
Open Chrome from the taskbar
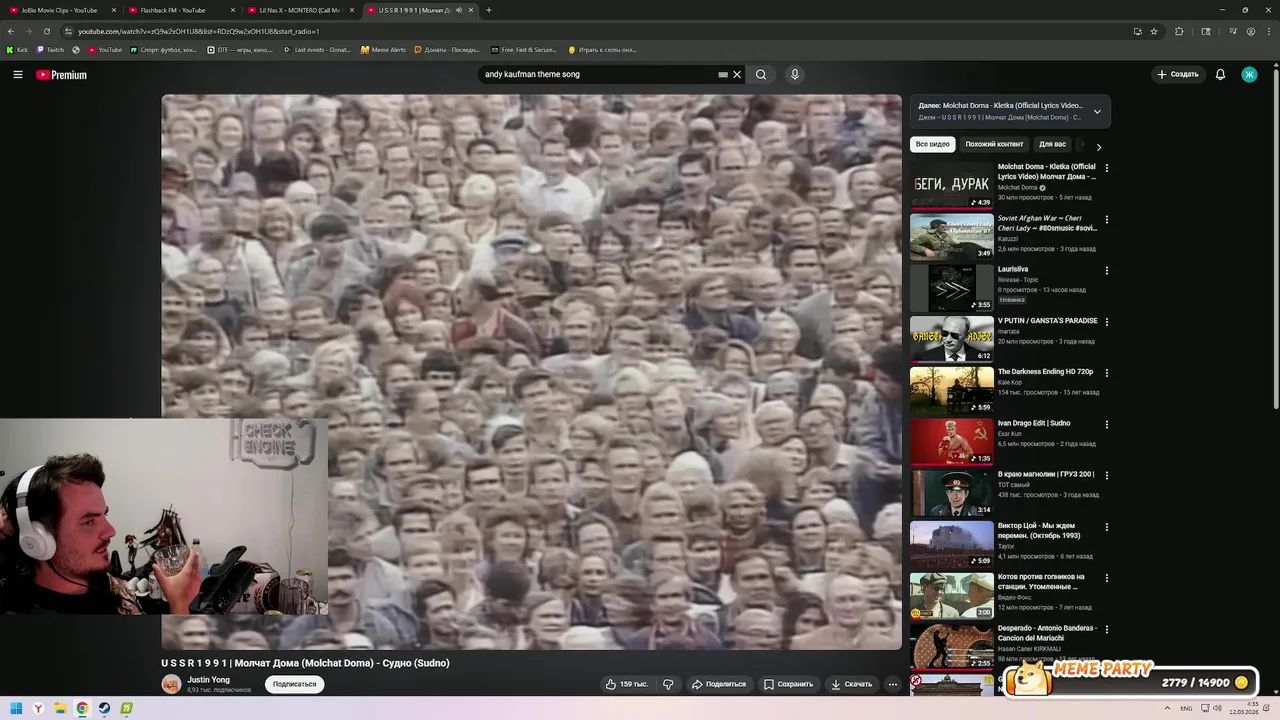[x=82, y=708]
